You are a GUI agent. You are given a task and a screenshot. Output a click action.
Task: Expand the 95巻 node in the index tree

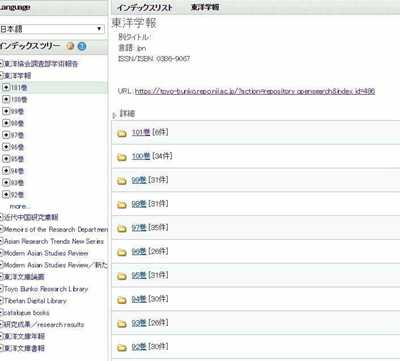point(6,159)
